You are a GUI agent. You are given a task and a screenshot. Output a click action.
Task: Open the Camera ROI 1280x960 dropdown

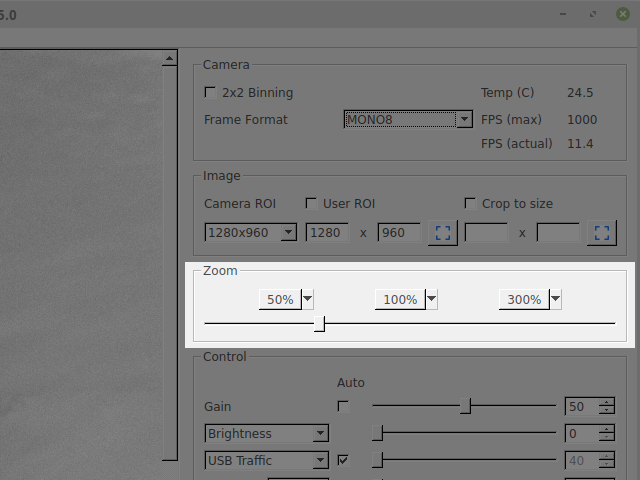[251, 232]
